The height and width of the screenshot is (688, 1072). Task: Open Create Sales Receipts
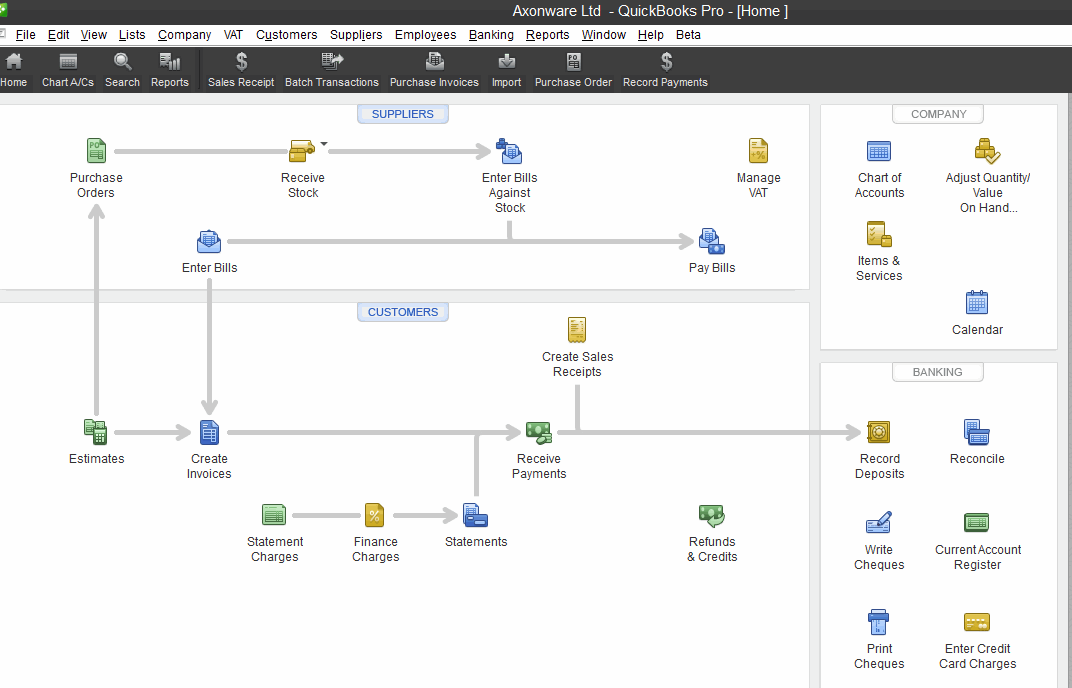[577, 330]
